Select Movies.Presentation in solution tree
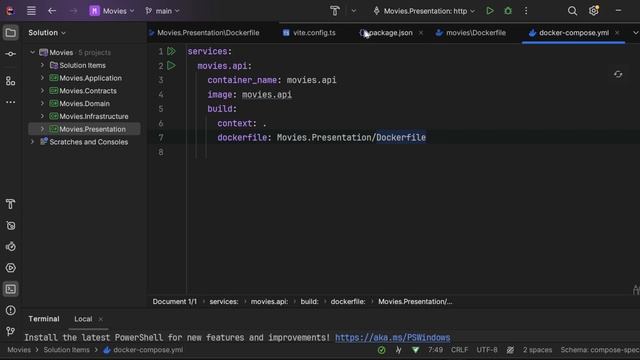Viewport: 640px width, 360px height. pos(84,129)
